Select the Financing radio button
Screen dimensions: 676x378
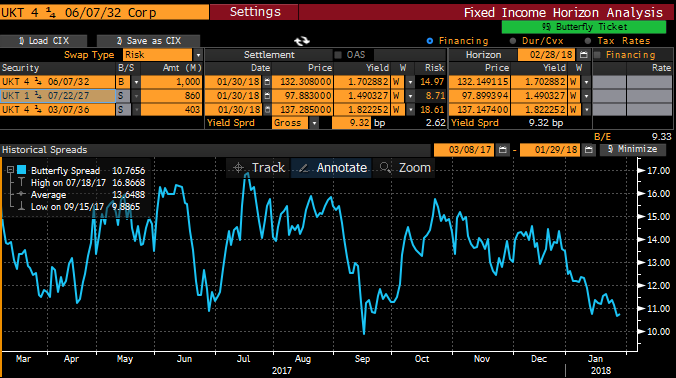(x=429, y=41)
